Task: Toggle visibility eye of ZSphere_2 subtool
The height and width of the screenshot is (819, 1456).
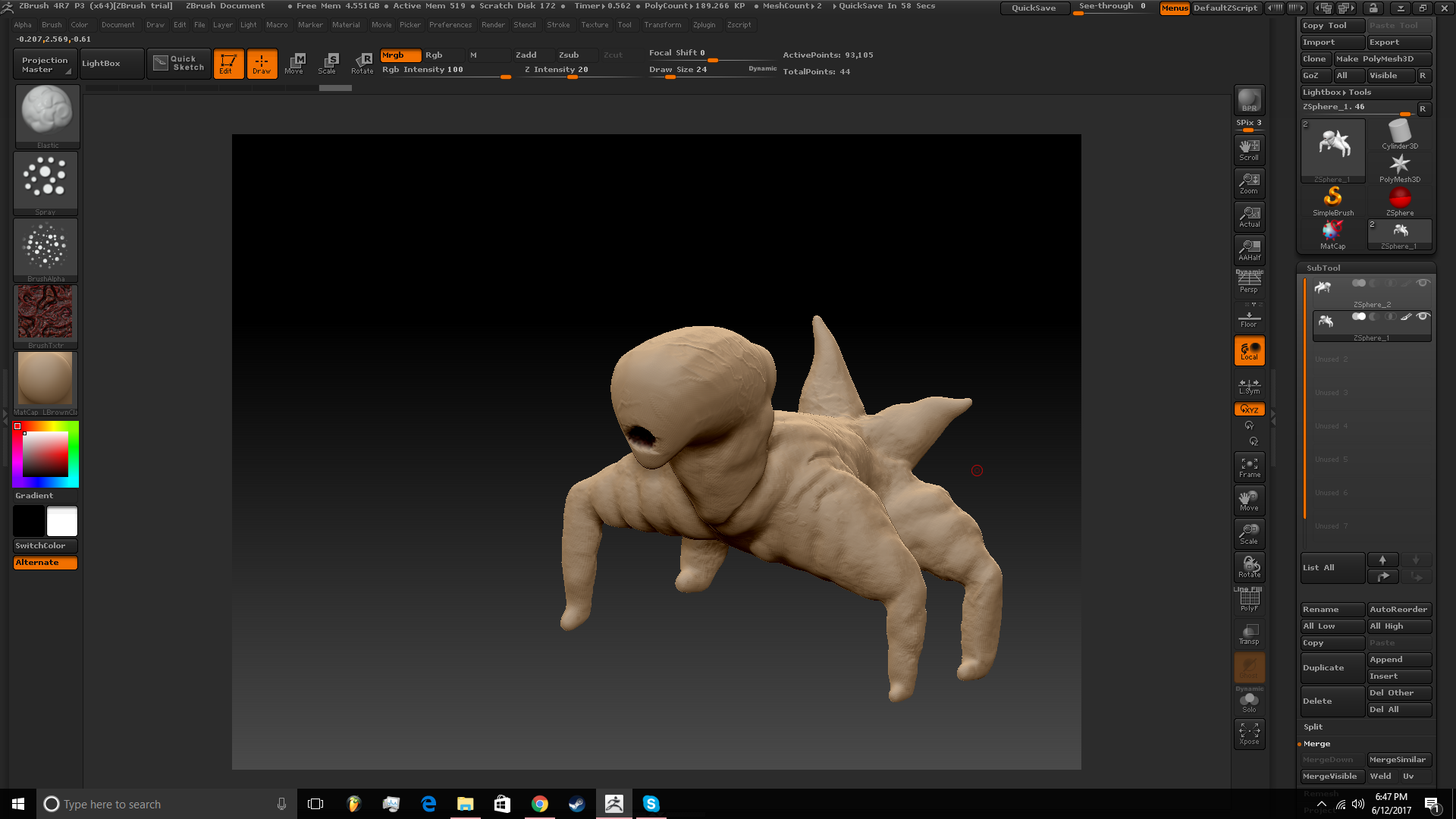Action: point(1423,283)
